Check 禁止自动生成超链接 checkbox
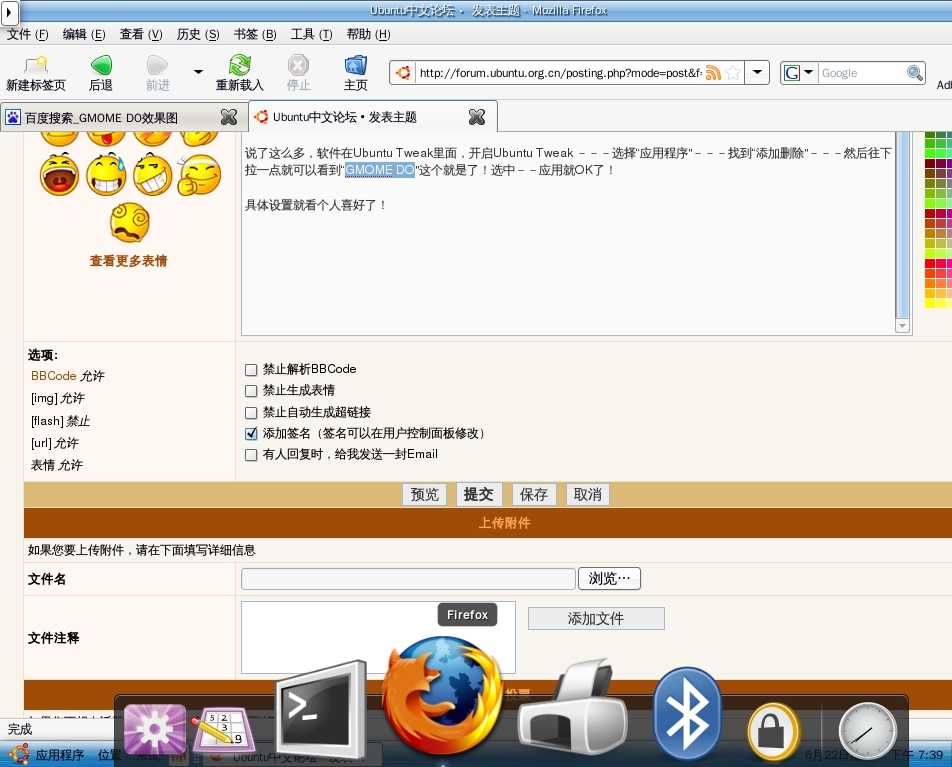Screen dimensions: 952x767 click(x=251, y=413)
